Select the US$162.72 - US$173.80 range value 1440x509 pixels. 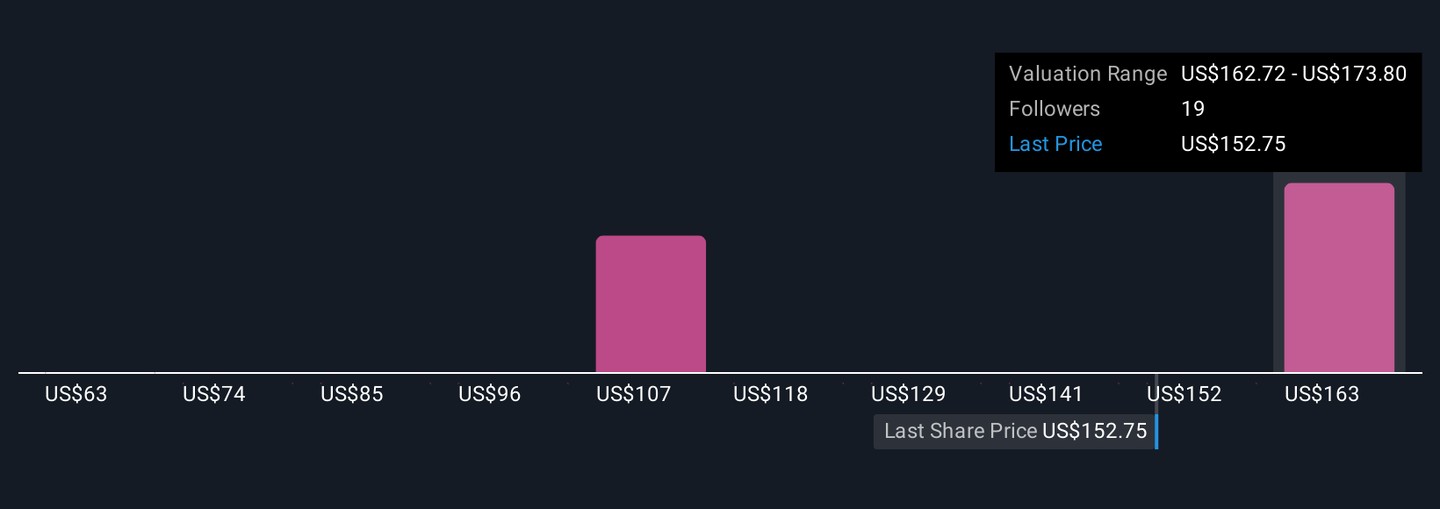click(1294, 74)
